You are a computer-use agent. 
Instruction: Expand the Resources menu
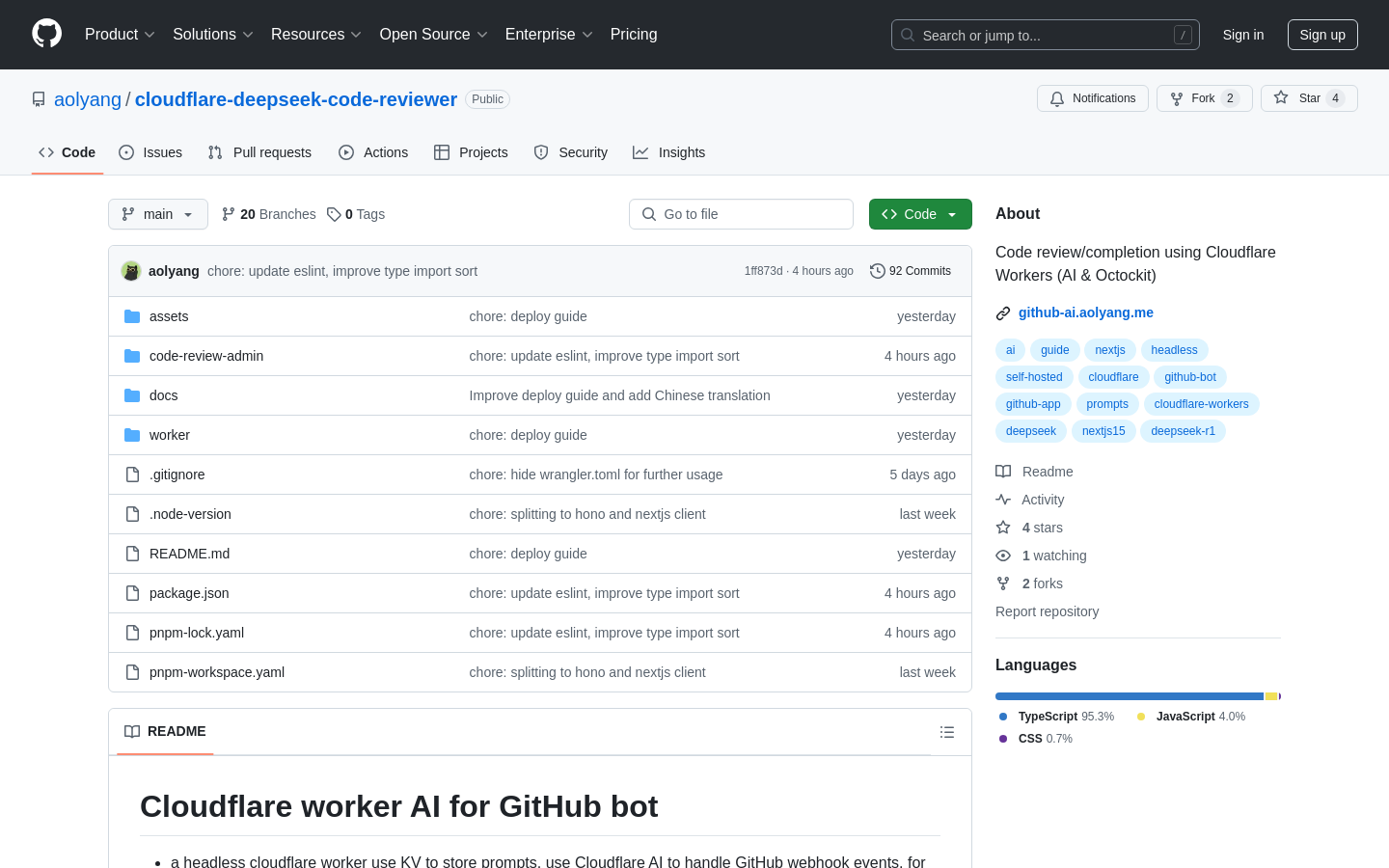click(316, 34)
